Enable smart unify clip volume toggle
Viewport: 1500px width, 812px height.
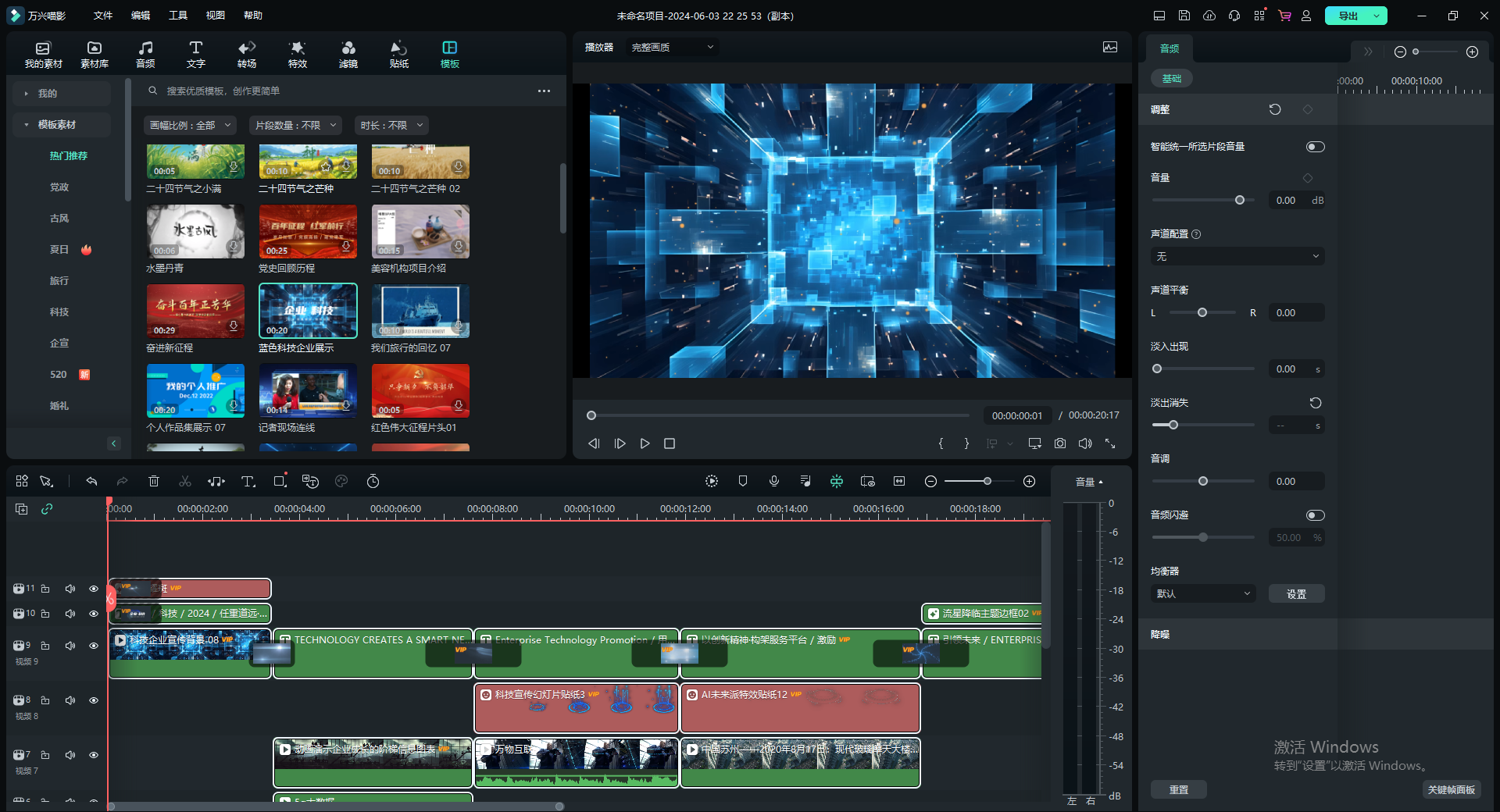[x=1315, y=147]
